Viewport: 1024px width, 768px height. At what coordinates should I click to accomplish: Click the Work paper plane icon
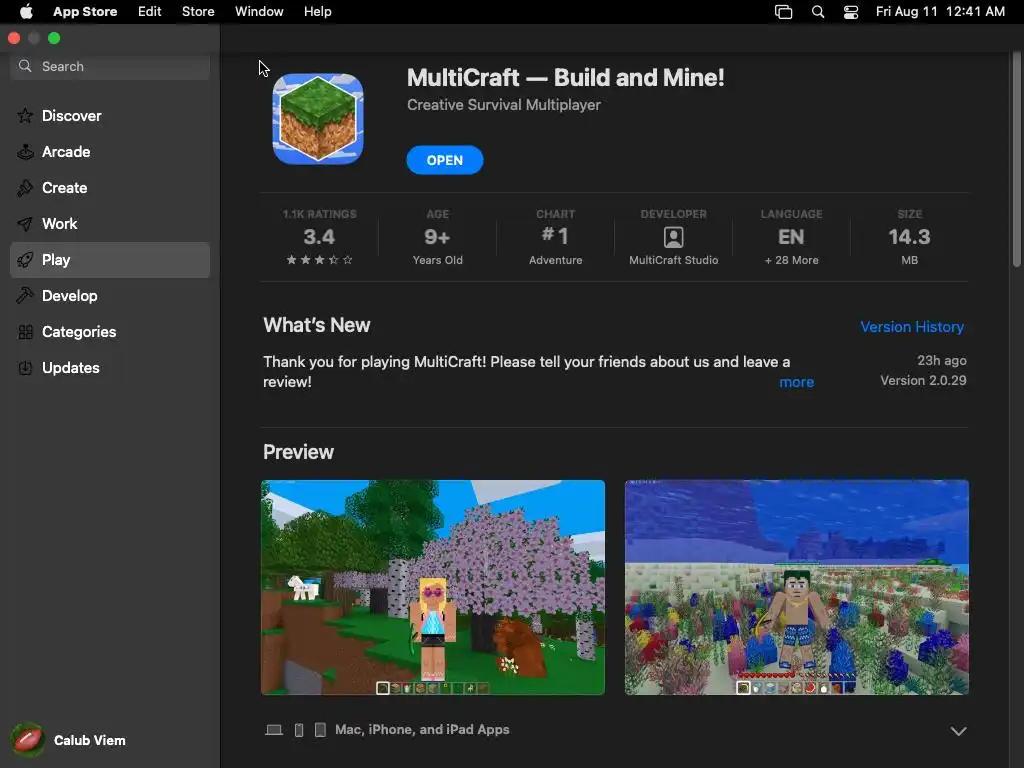[25, 224]
